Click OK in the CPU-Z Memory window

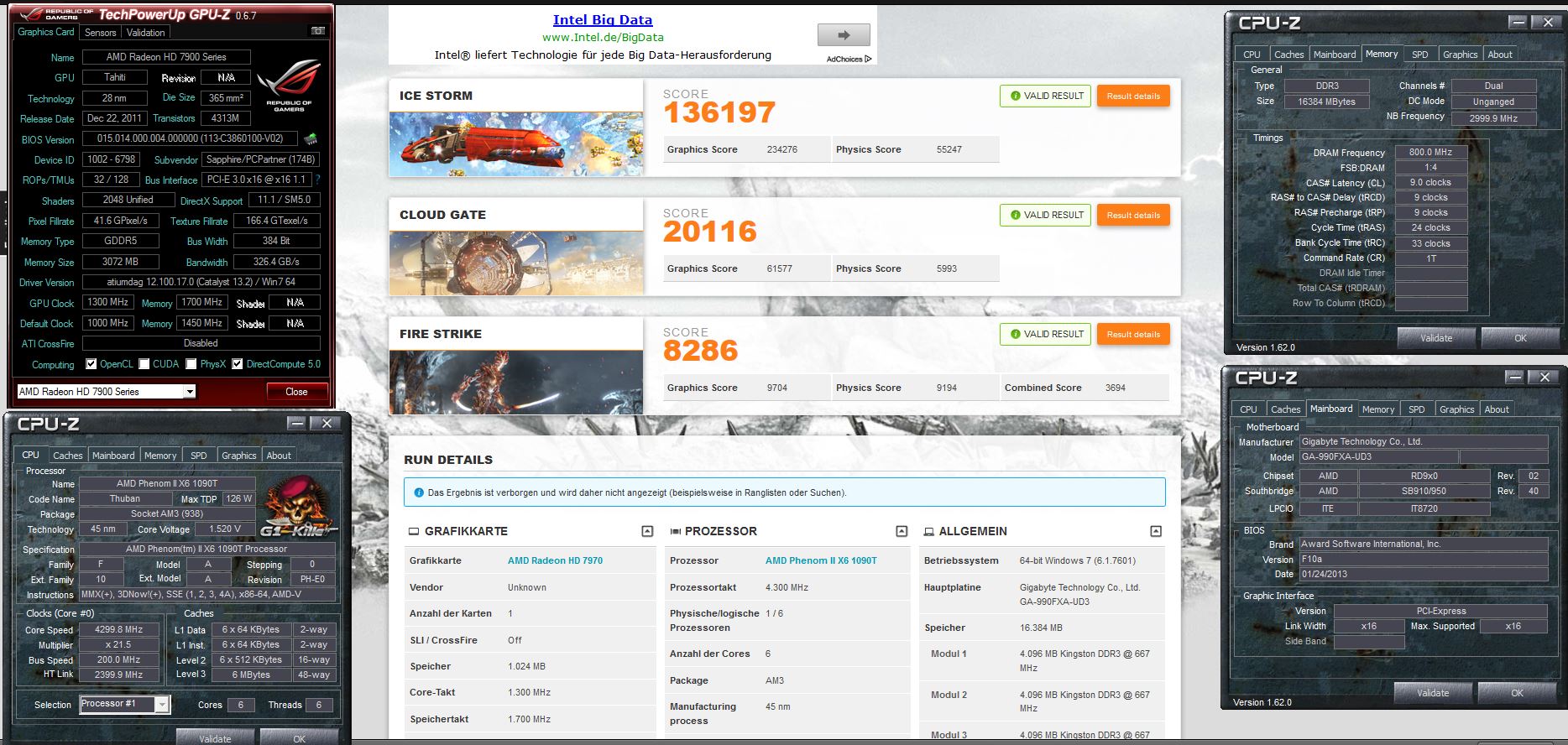click(1520, 338)
